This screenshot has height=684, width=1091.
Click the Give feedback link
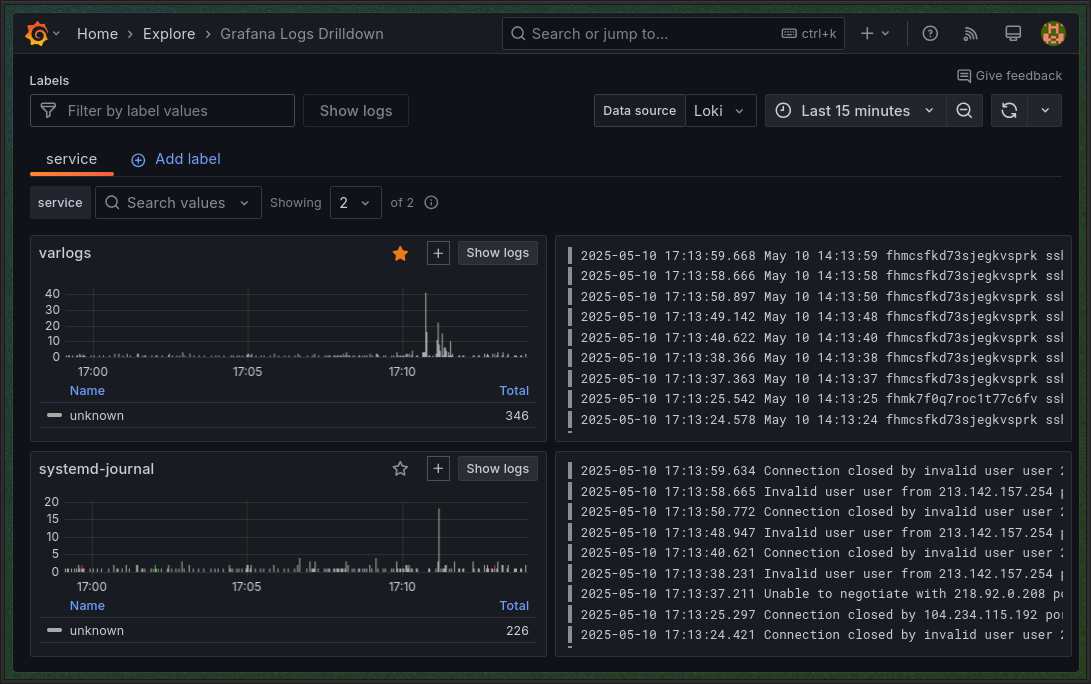[x=1009, y=76]
